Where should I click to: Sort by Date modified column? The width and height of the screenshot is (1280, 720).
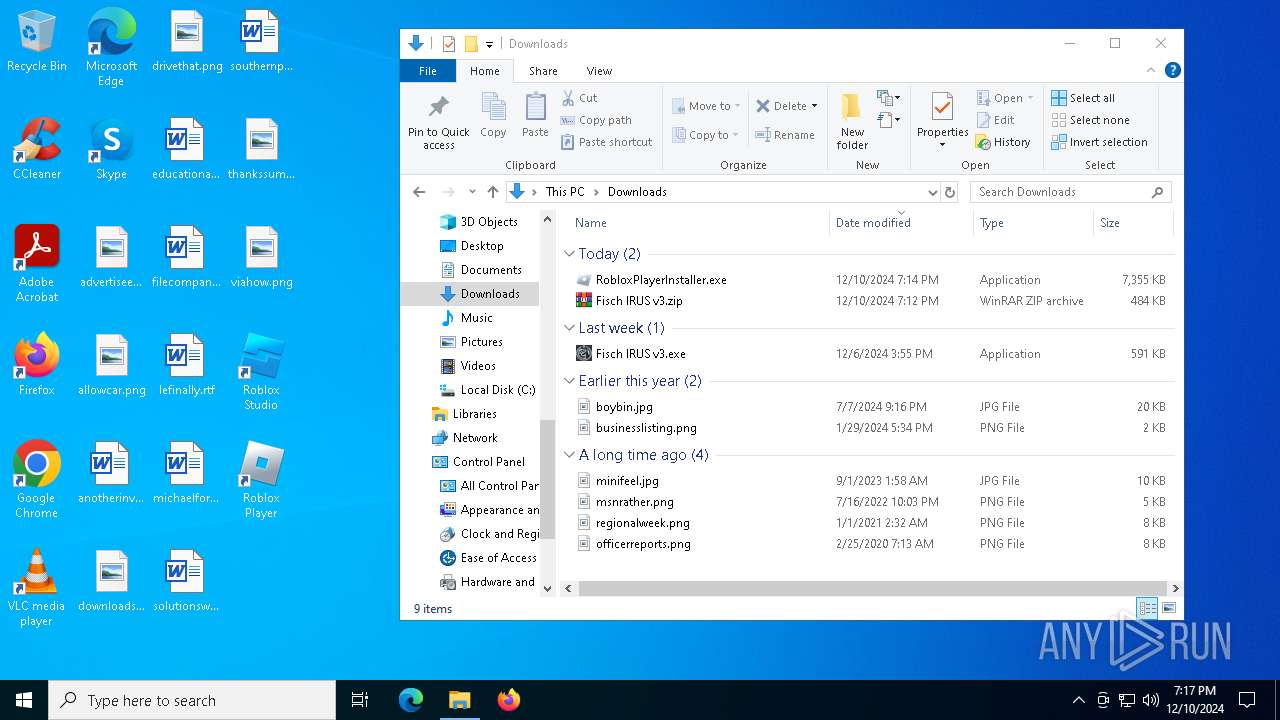(900, 223)
